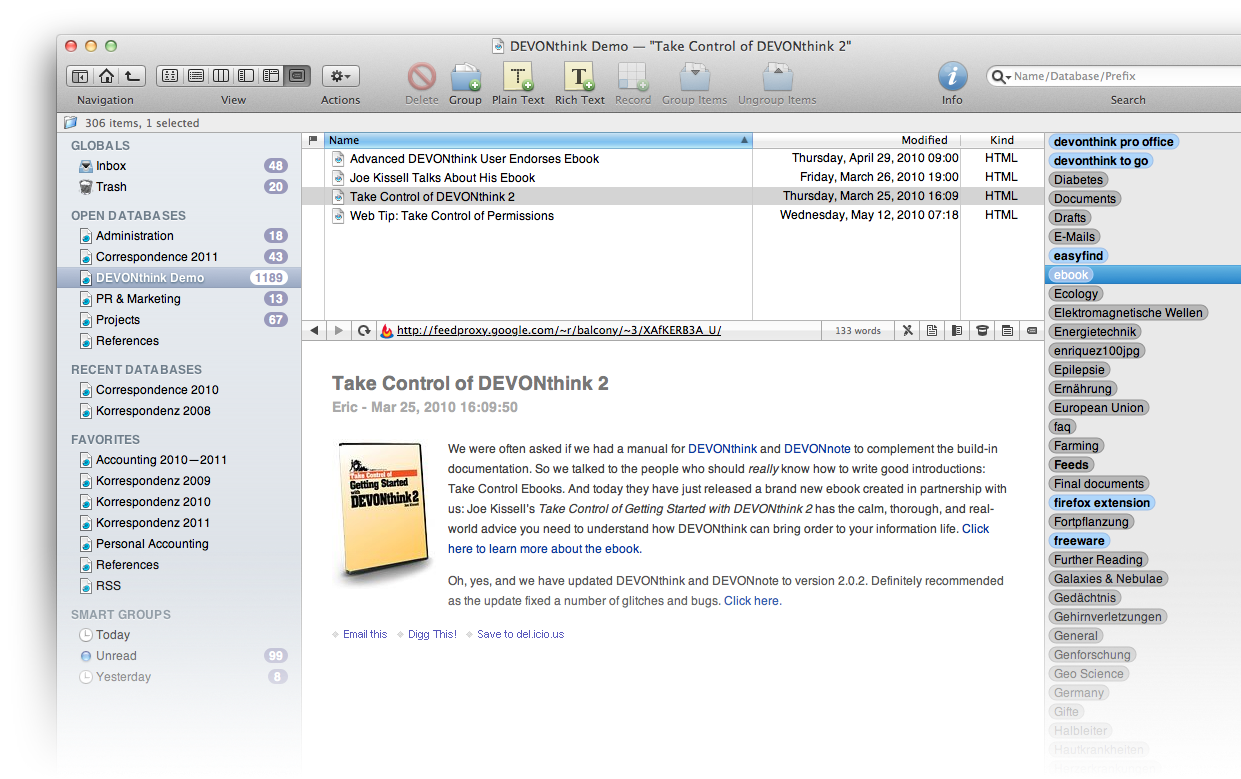Viewport: 1241px width, 779px height.
Task: Click the 'Email this' link
Action: coord(365,634)
